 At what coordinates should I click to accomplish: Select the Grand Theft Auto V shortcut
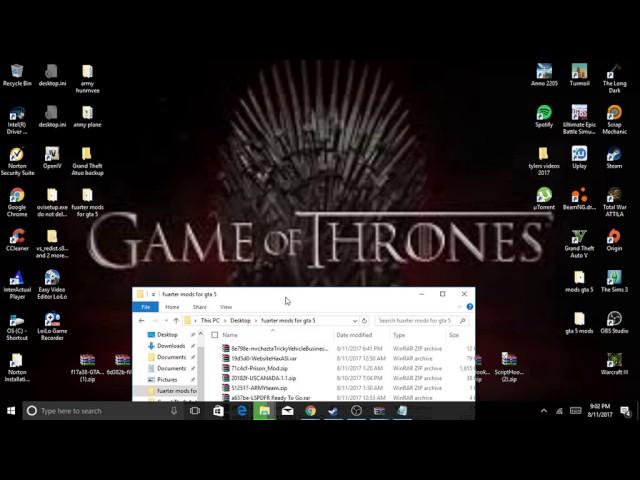click(x=579, y=243)
